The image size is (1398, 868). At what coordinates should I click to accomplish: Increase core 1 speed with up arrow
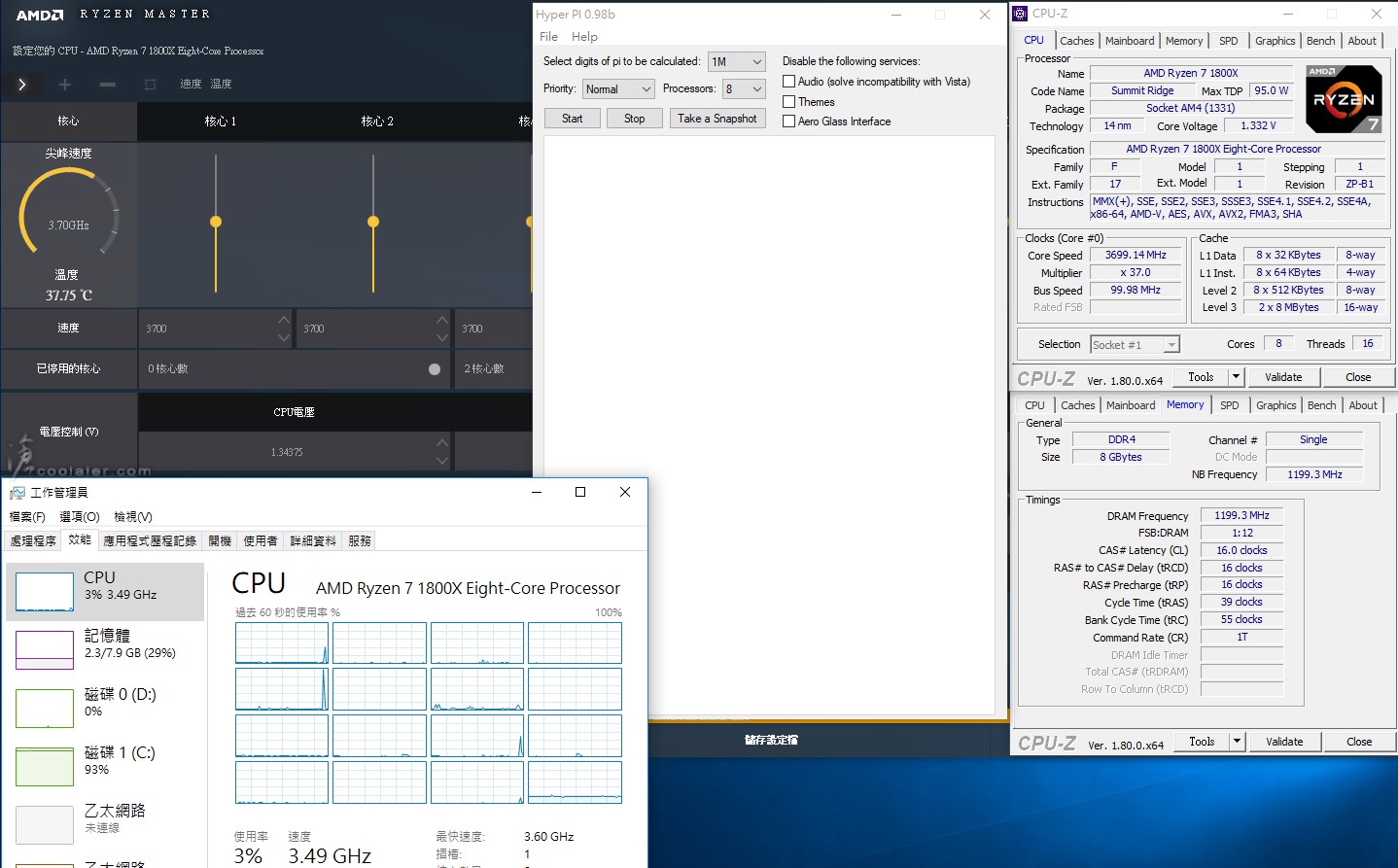[283, 320]
